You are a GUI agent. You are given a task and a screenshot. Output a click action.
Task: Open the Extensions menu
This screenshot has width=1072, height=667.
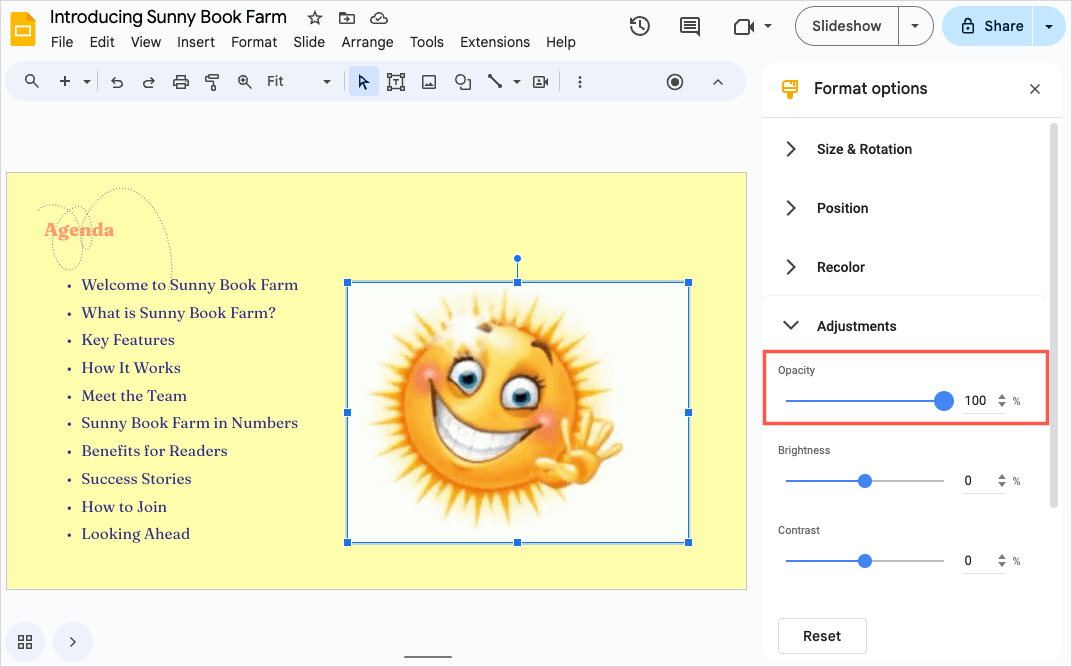click(x=494, y=42)
